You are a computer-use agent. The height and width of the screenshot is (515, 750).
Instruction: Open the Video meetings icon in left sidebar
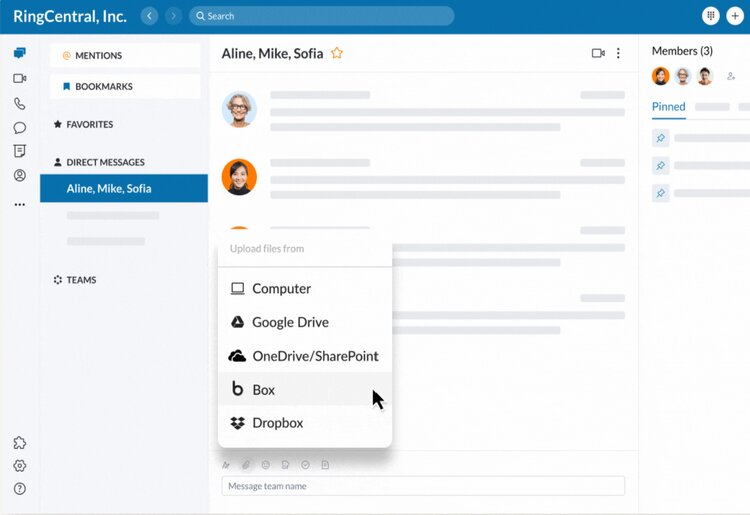19,78
